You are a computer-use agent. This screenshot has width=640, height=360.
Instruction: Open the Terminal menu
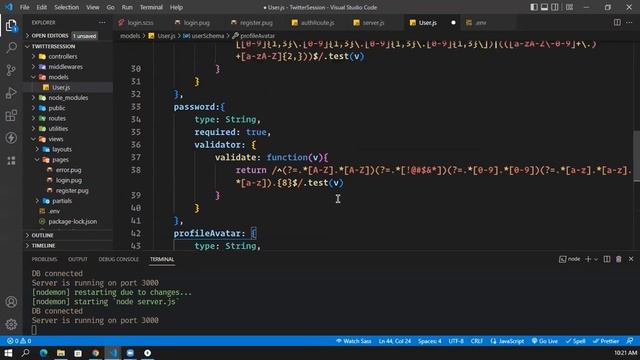click(x=151, y=7)
